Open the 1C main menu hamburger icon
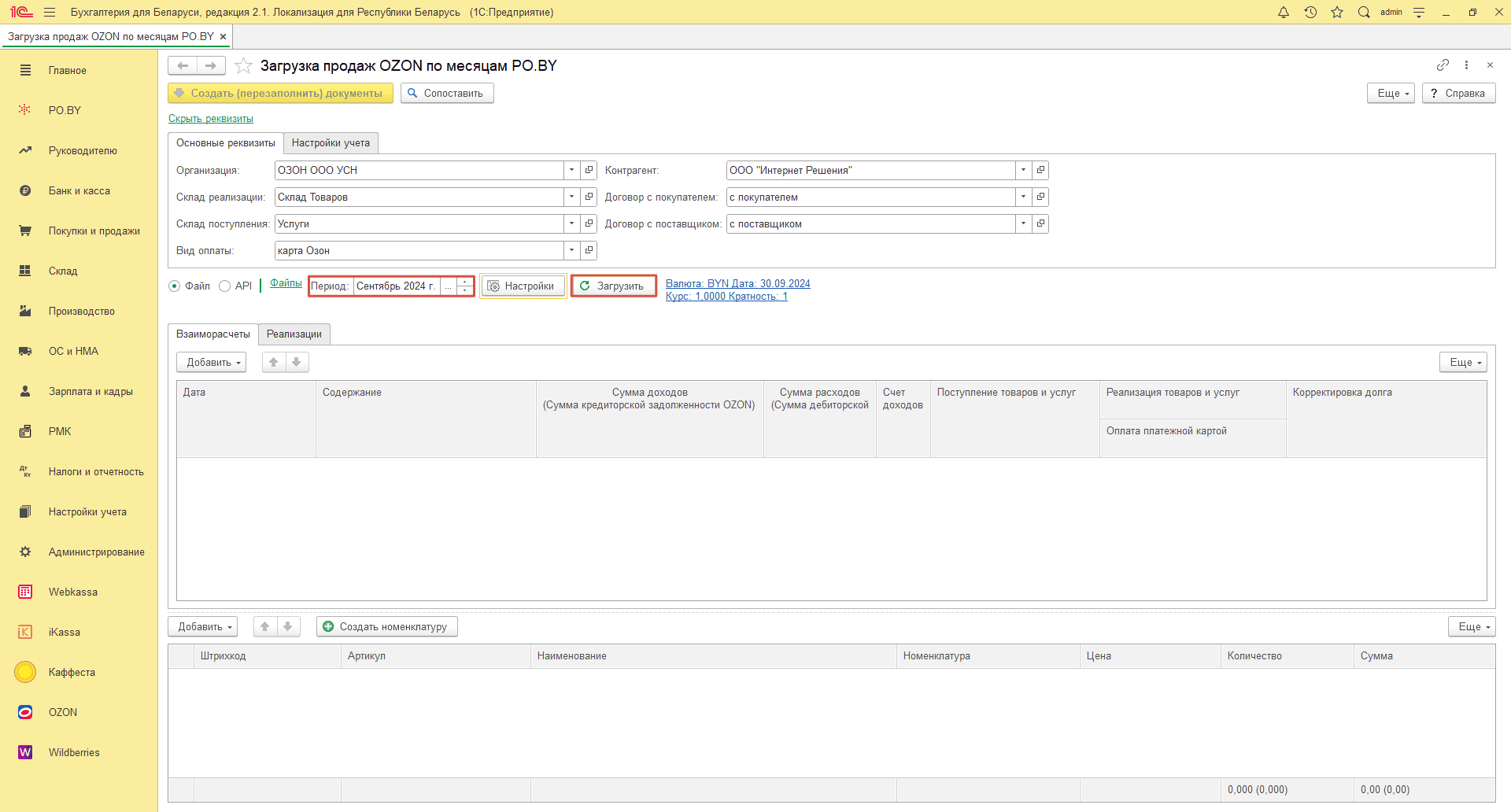This screenshot has height=812, width=1511. pos(50,12)
